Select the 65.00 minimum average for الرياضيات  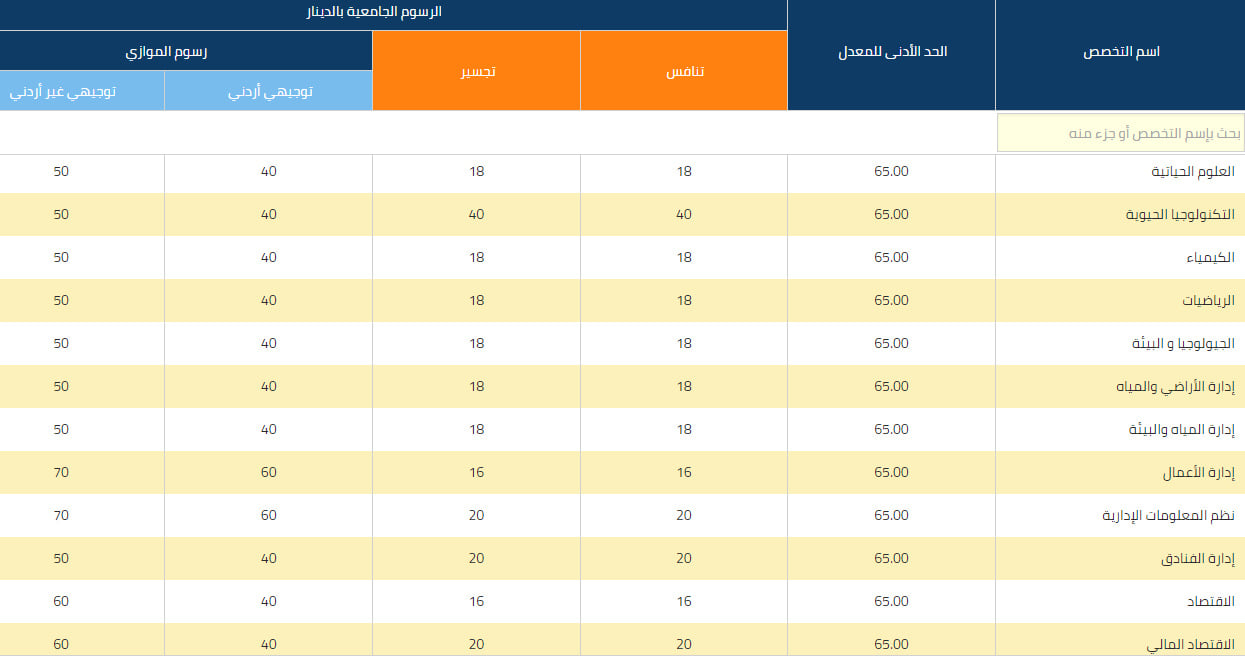click(892, 300)
